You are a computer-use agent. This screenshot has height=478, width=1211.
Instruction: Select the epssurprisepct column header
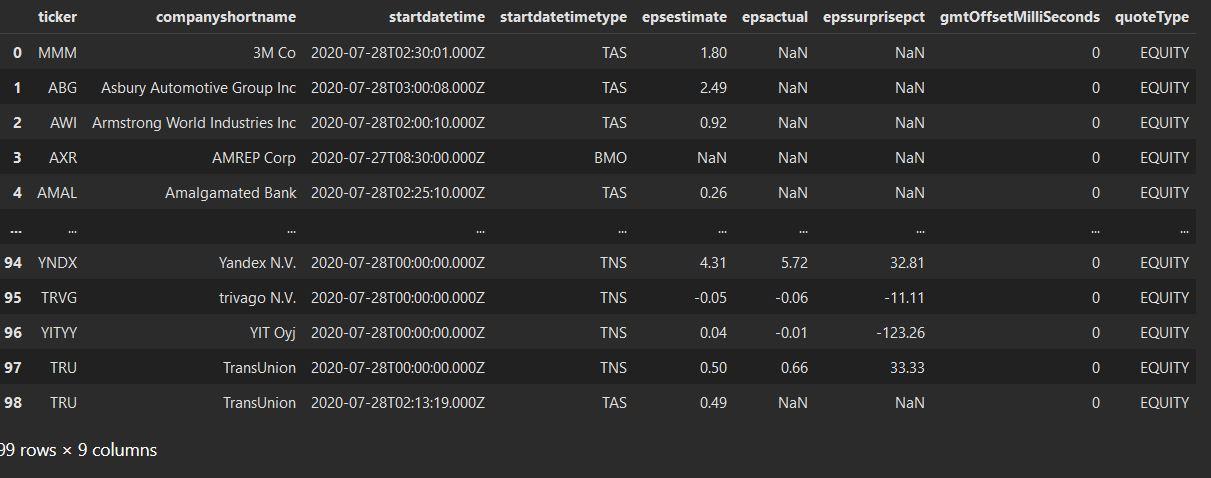[x=873, y=17]
